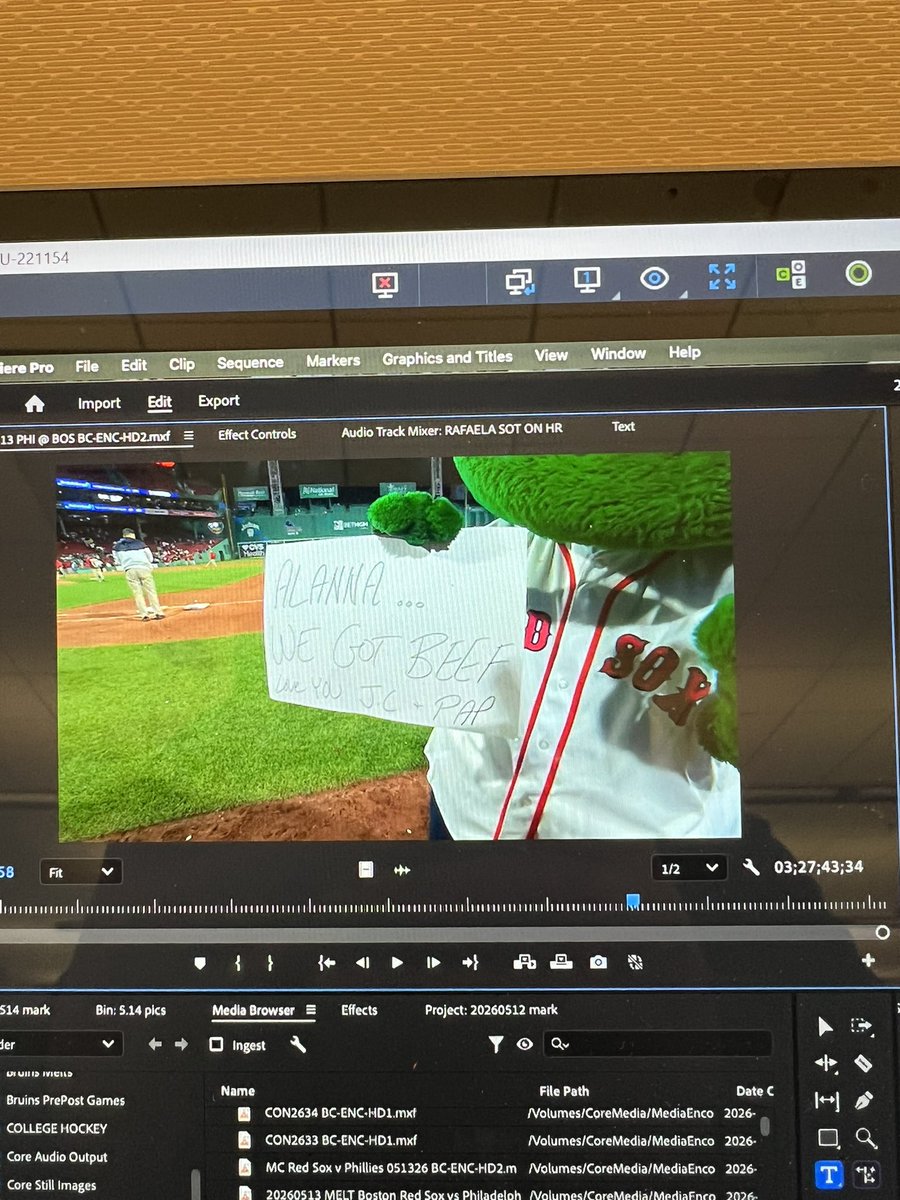Click the forward arrow in Media Browser

(181, 1045)
